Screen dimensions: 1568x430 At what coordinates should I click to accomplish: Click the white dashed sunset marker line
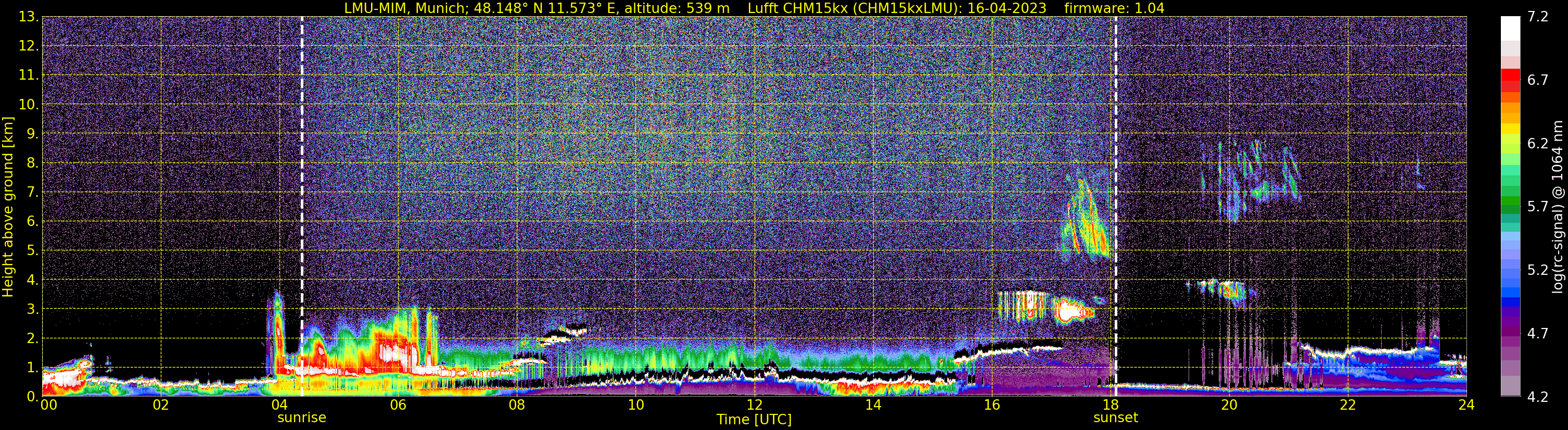coord(1116,207)
